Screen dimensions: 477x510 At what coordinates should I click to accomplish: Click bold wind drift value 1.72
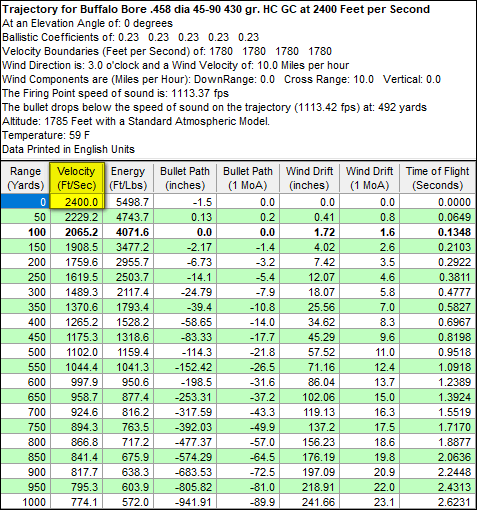[x=309, y=232]
